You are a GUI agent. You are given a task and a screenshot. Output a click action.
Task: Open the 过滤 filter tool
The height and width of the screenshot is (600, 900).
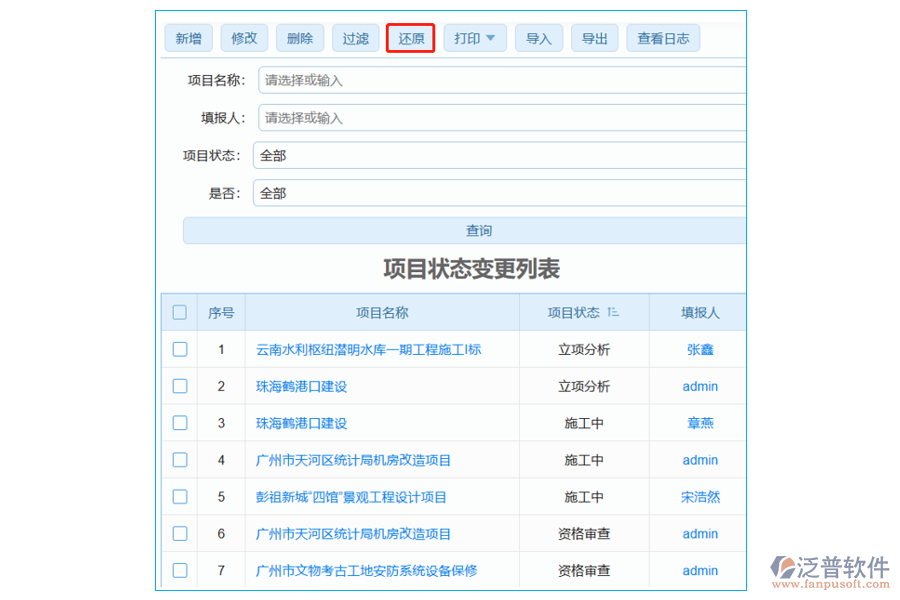[x=355, y=37]
